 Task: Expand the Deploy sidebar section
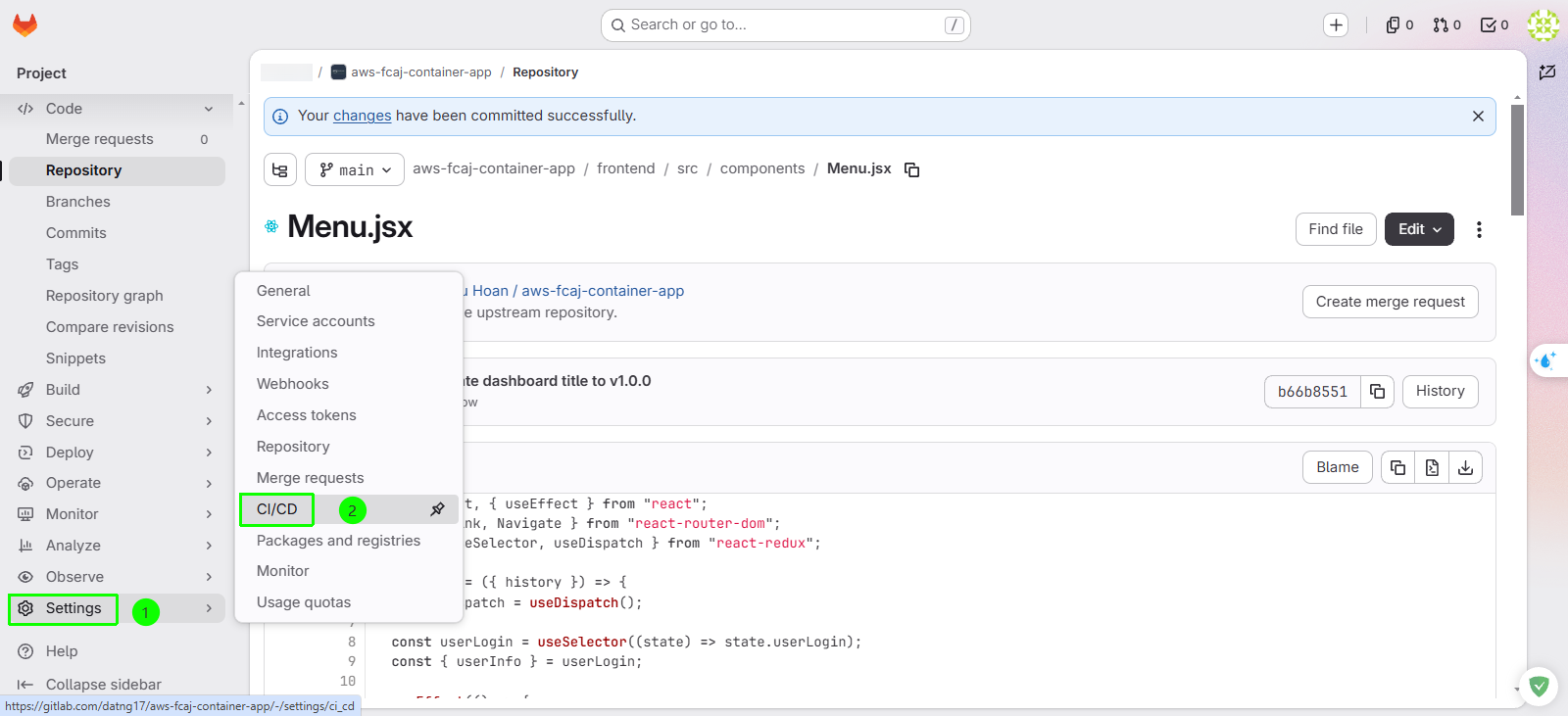(x=117, y=453)
